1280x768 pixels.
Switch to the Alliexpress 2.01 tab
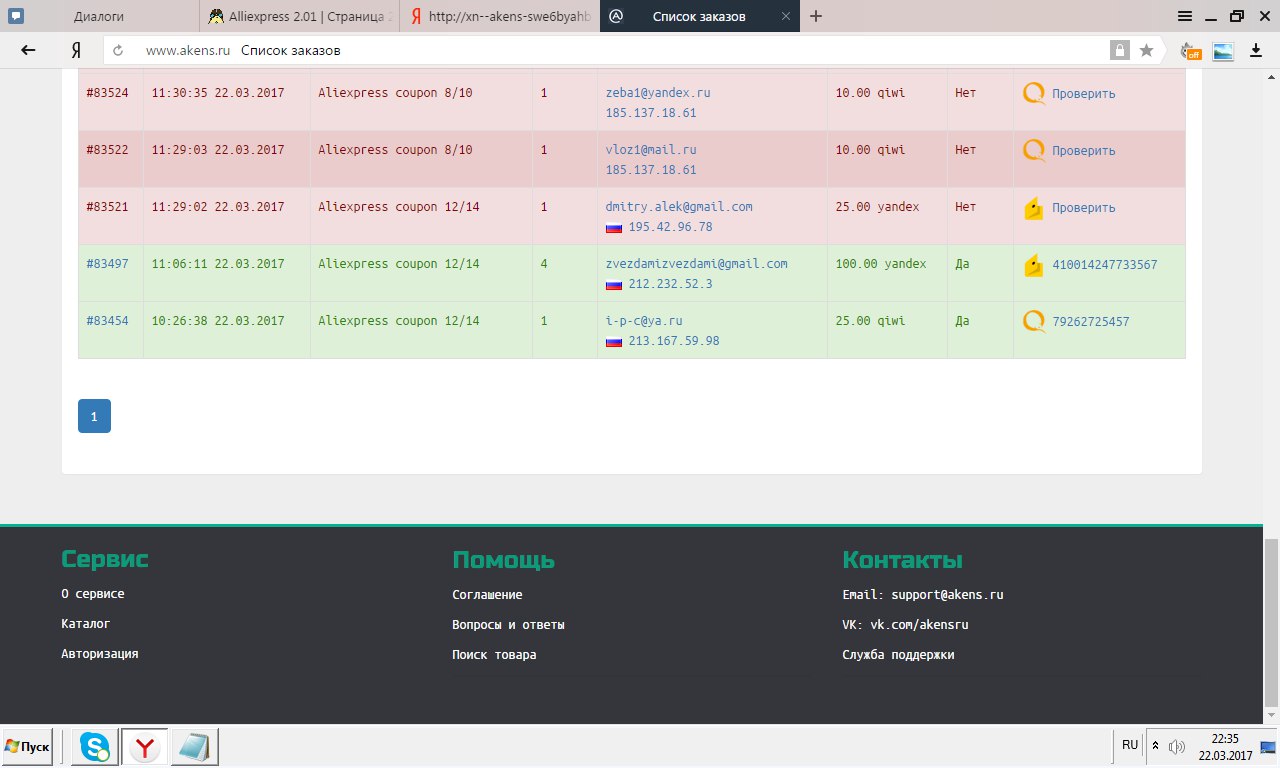[x=300, y=16]
